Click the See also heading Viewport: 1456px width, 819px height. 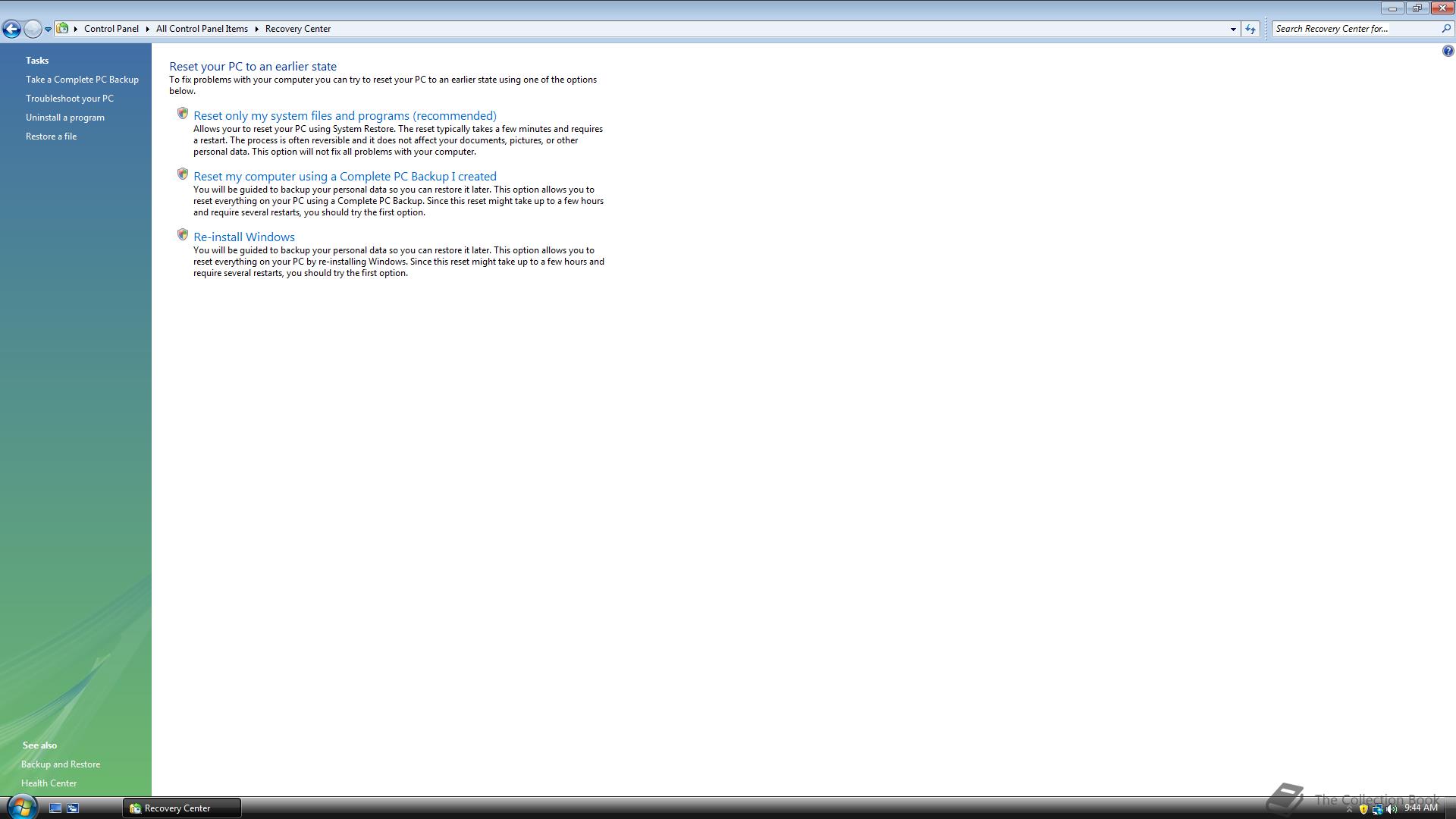(x=39, y=745)
